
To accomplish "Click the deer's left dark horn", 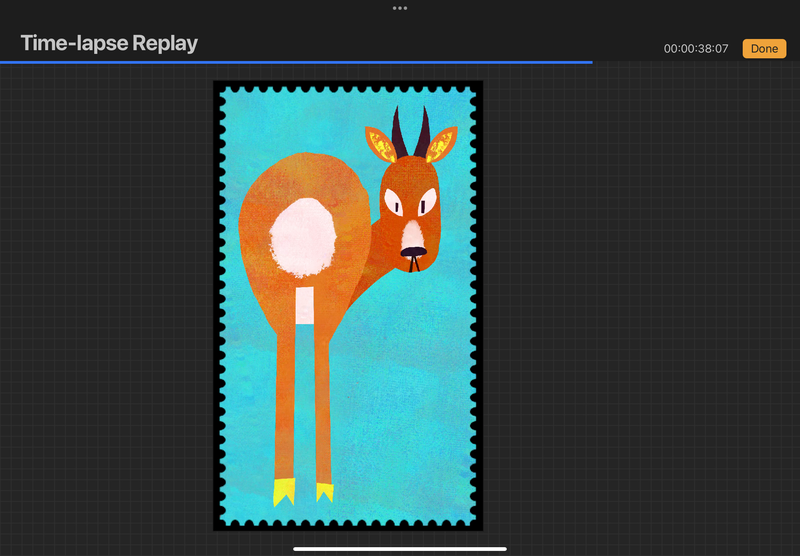I will tap(398, 133).
